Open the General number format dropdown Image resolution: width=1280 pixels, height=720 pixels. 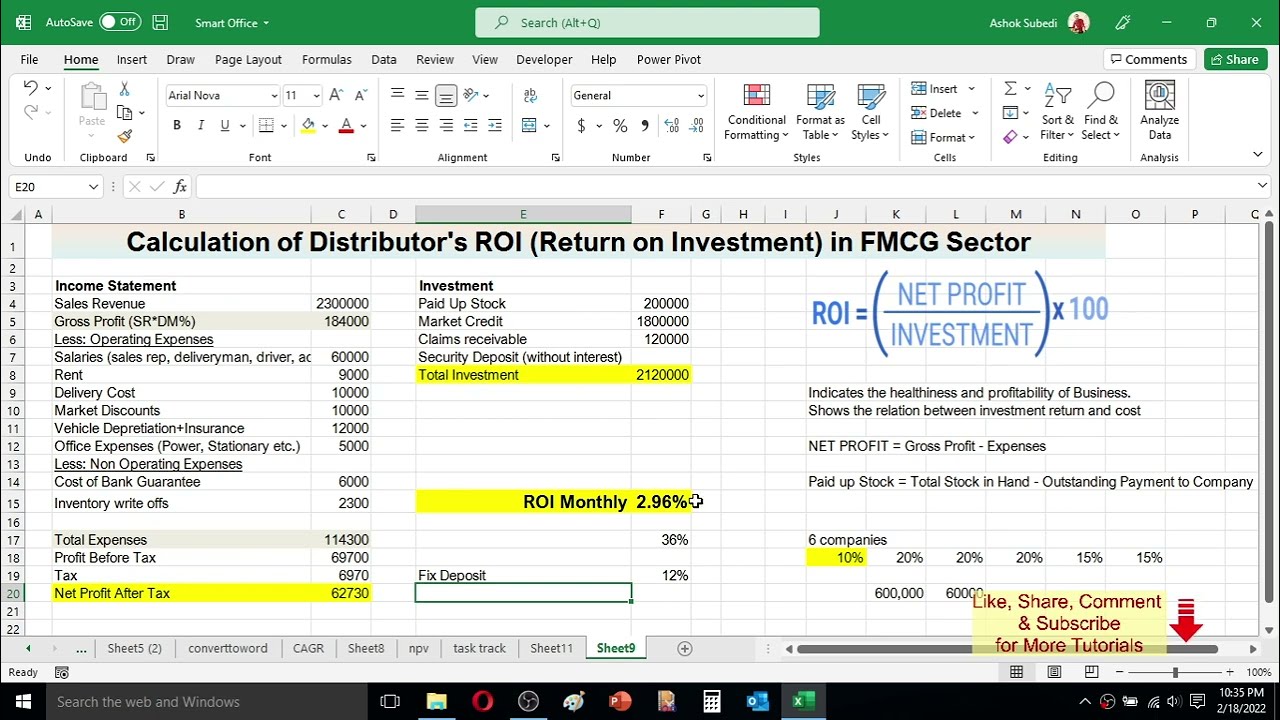click(x=700, y=96)
